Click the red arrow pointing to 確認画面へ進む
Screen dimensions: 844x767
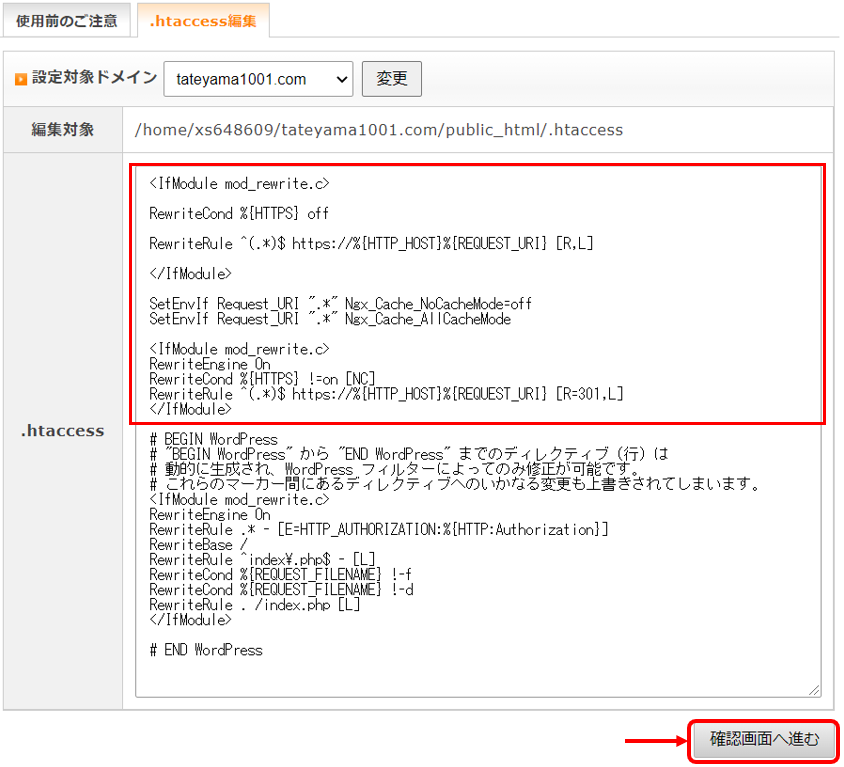click(654, 741)
